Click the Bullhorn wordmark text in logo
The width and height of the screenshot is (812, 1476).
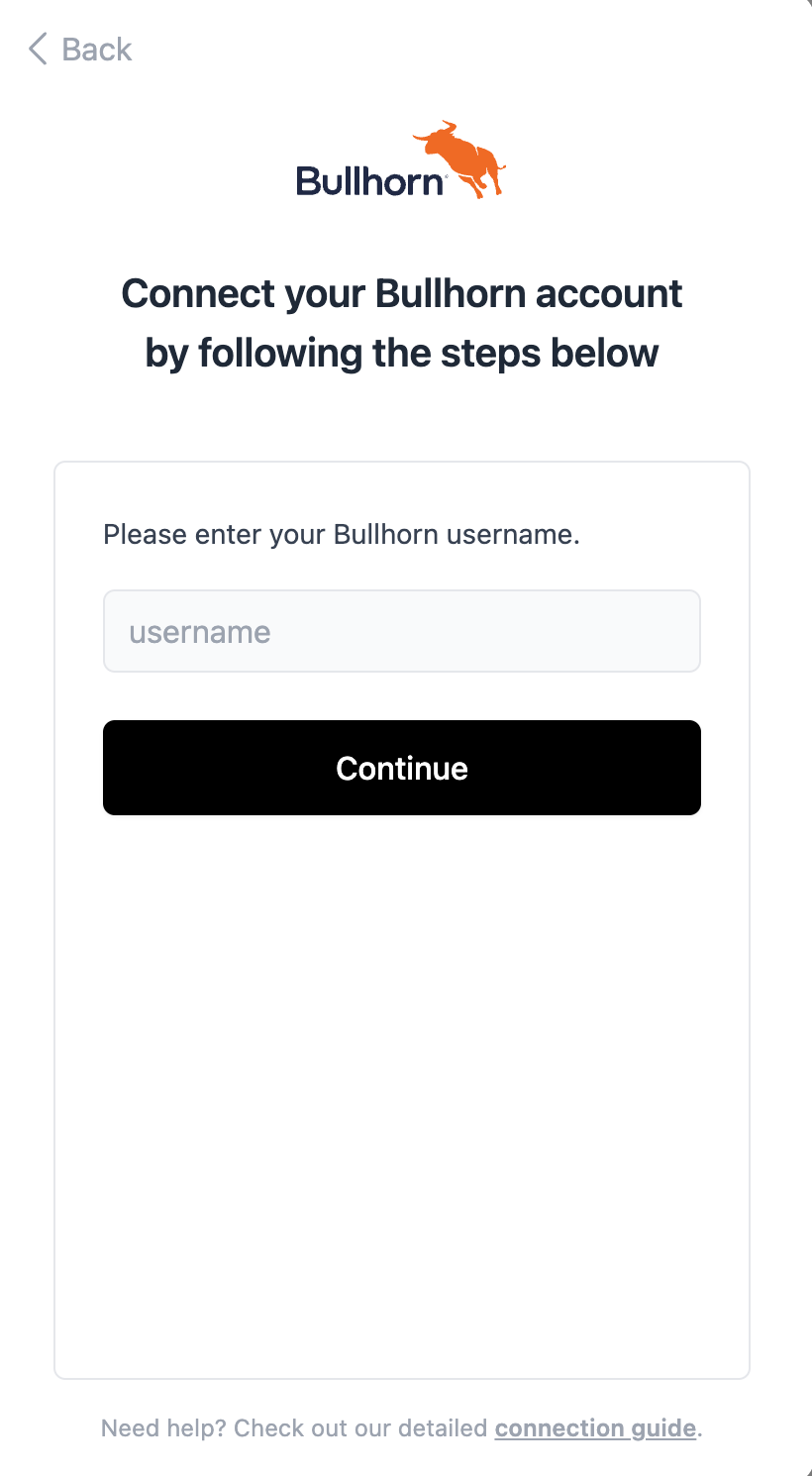click(x=371, y=181)
